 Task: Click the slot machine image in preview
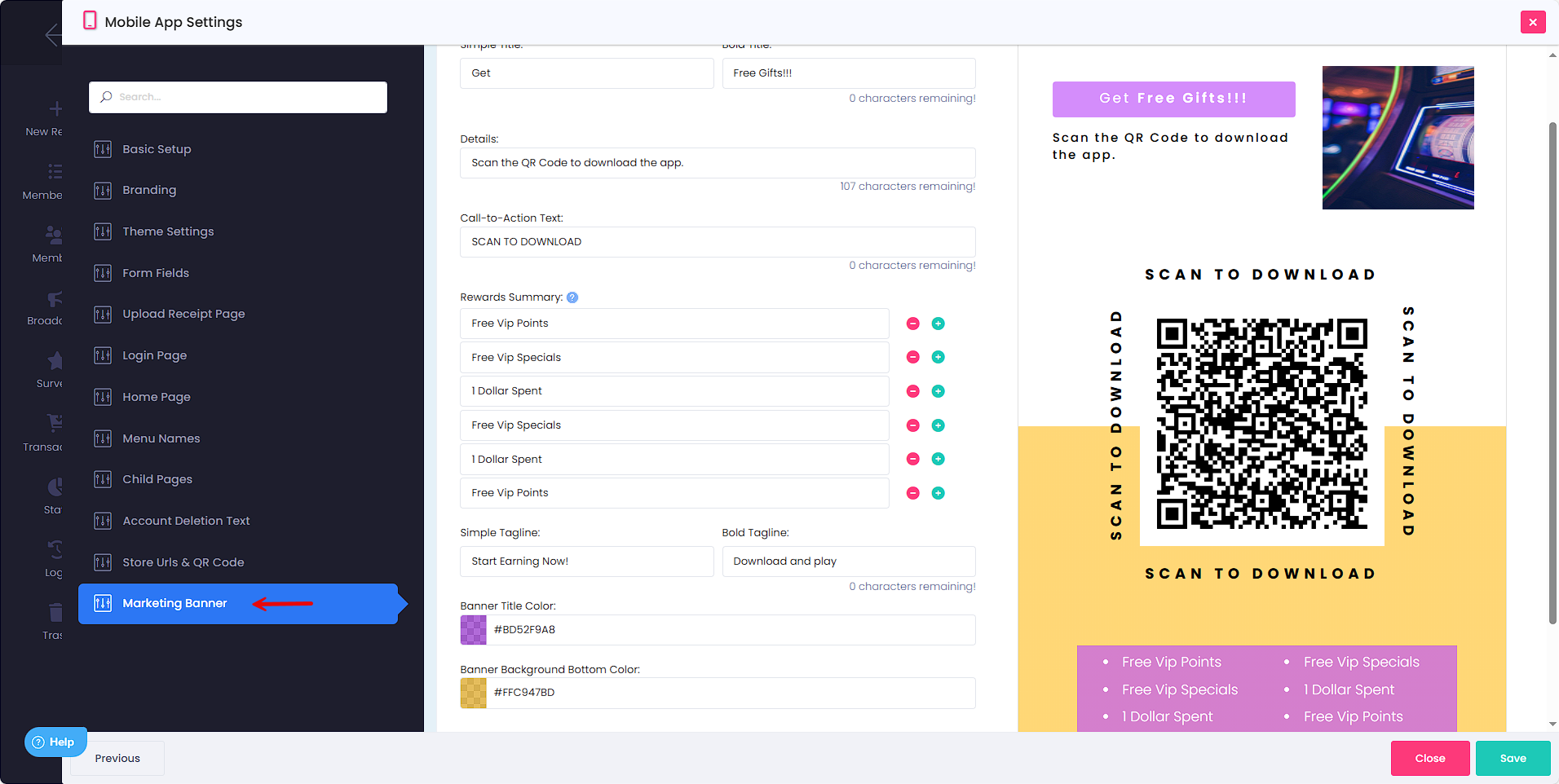(x=1398, y=138)
